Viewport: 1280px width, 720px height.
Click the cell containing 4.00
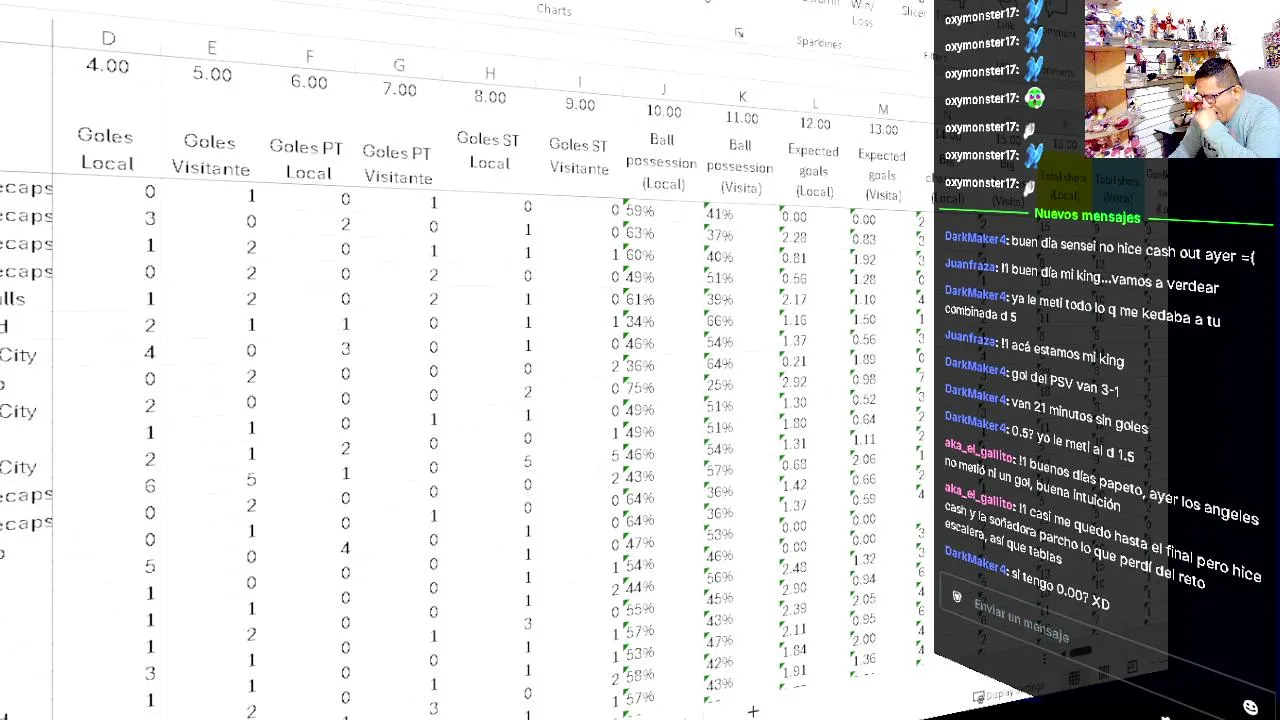[107, 66]
